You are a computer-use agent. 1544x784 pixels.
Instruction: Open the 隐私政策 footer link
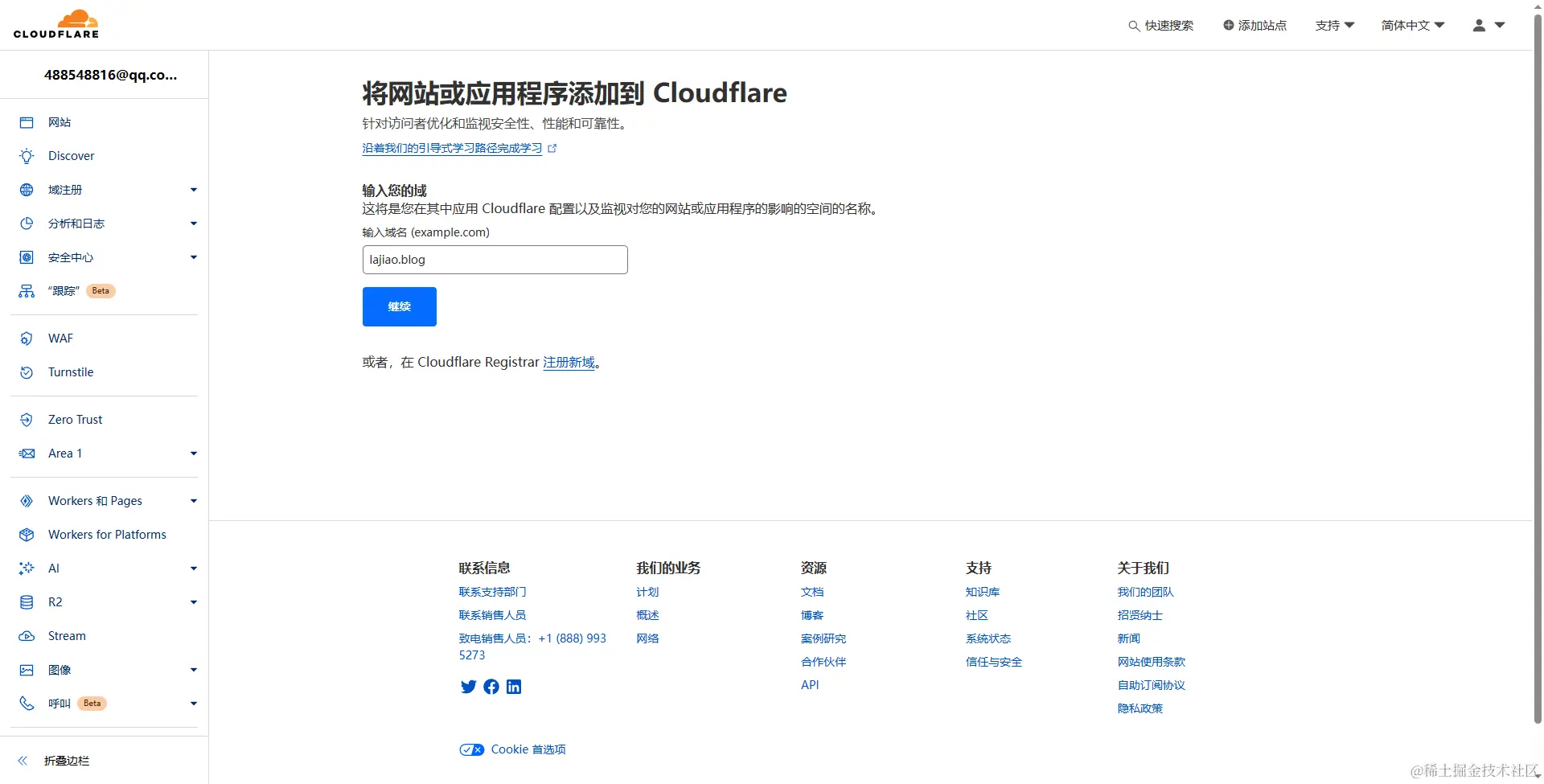(1140, 708)
